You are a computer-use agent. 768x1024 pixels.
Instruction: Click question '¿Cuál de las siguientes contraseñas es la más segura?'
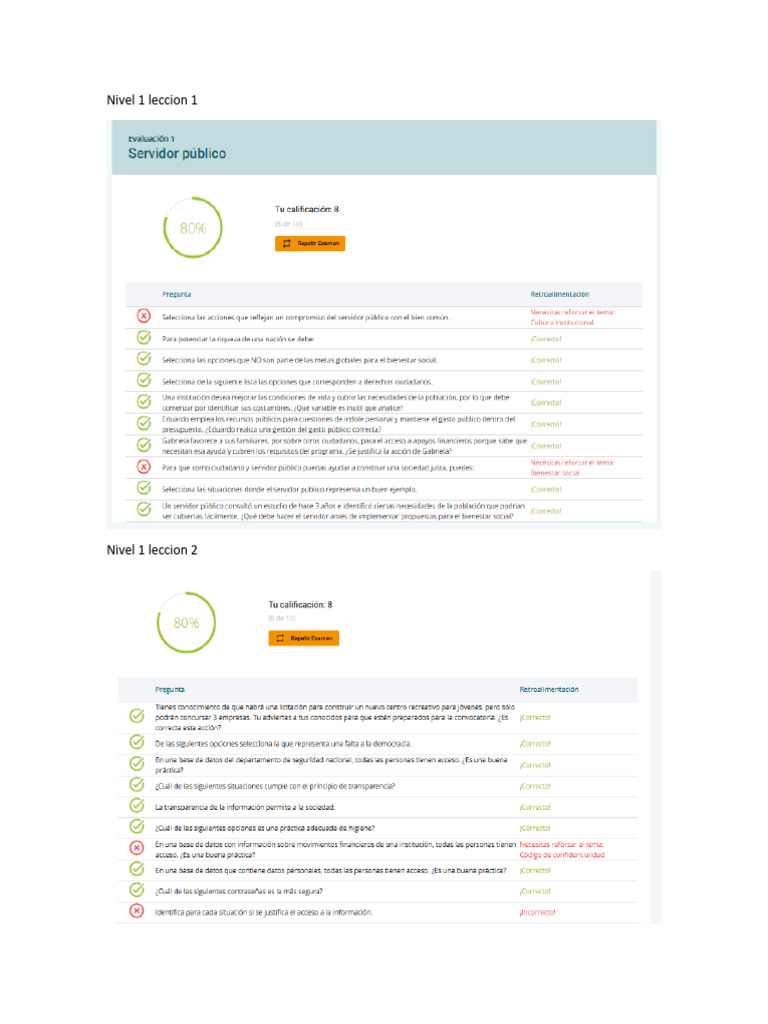tap(238, 891)
